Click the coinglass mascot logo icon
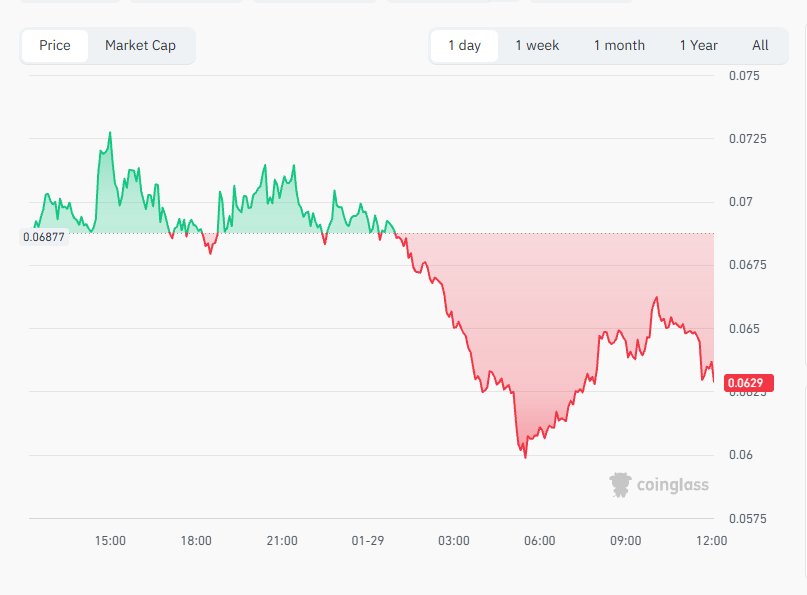This screenshot has height=595, width=807. [x=620, y=485]
